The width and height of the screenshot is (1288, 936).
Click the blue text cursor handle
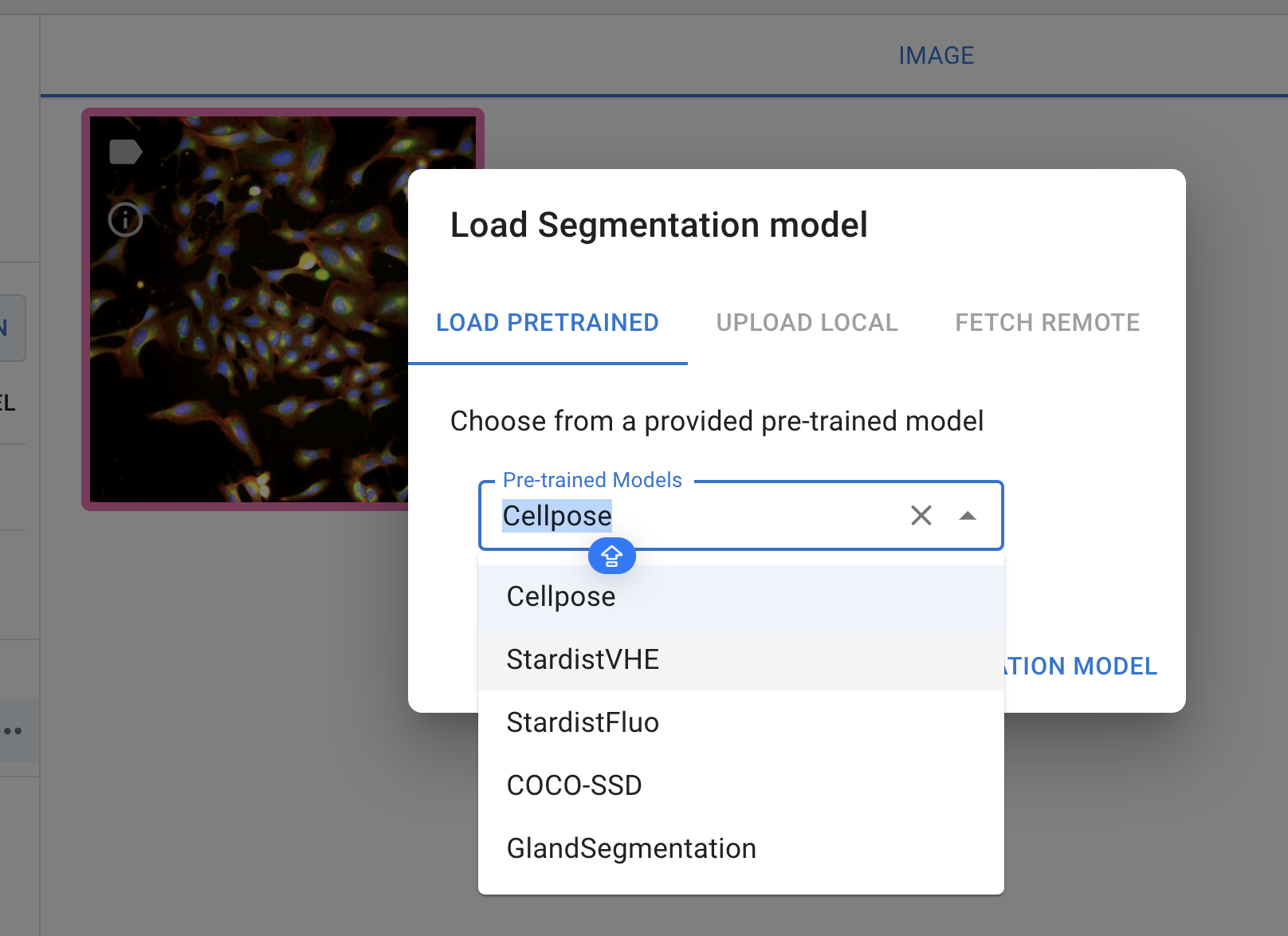click(612, 556)
